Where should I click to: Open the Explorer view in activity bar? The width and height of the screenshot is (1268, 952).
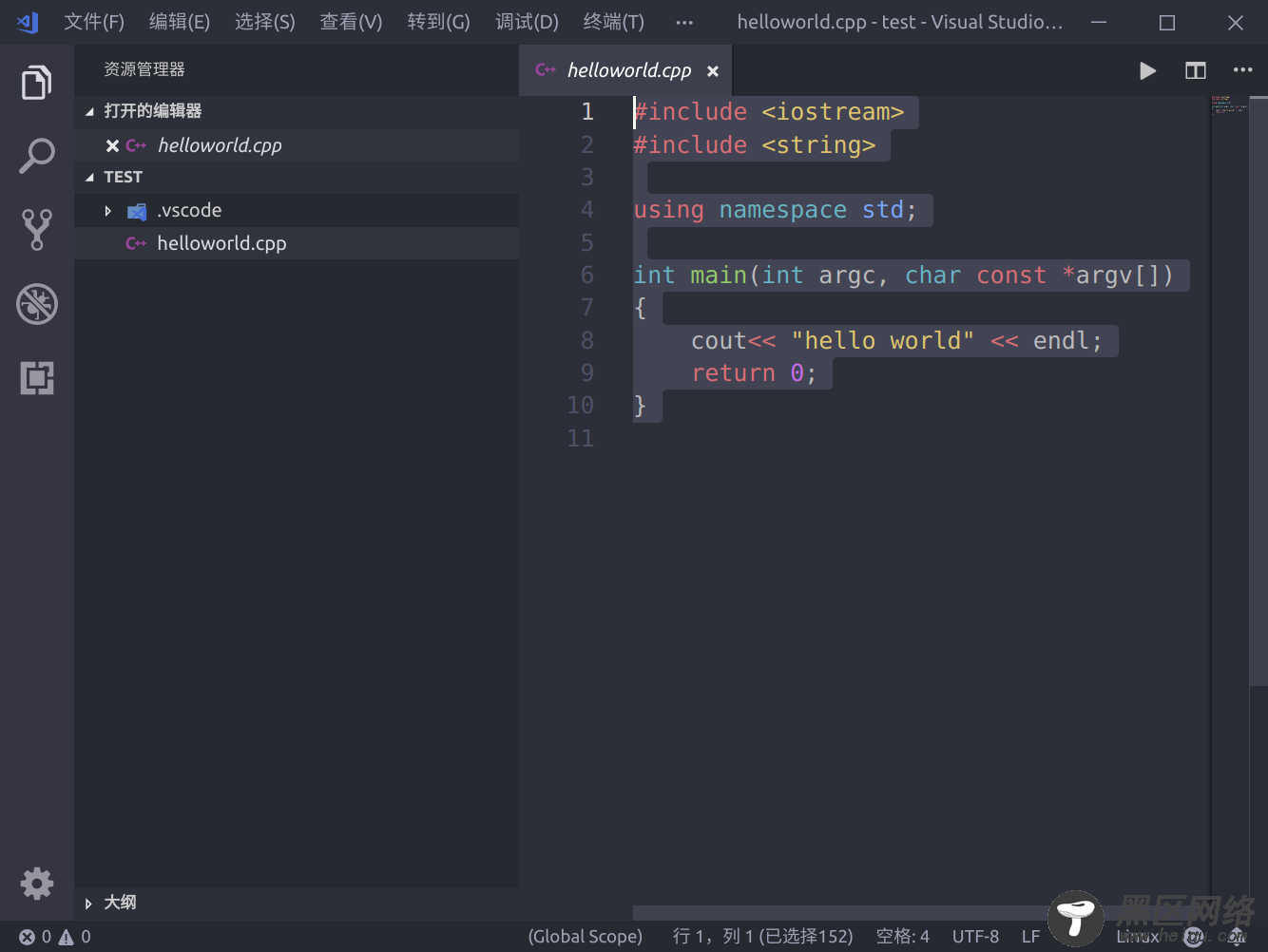[37, 83]
